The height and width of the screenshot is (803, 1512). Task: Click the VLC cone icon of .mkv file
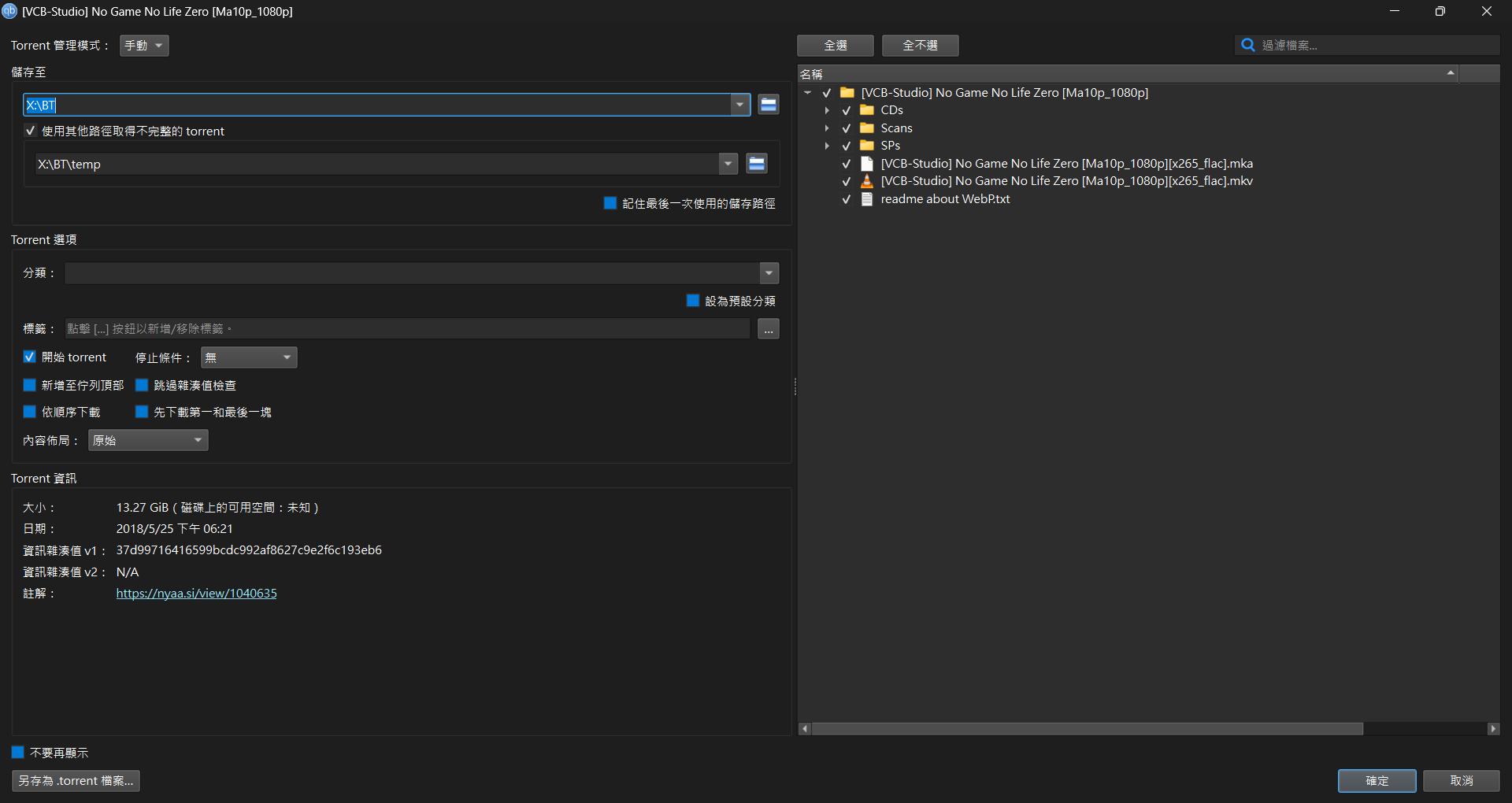click(867, 181)
